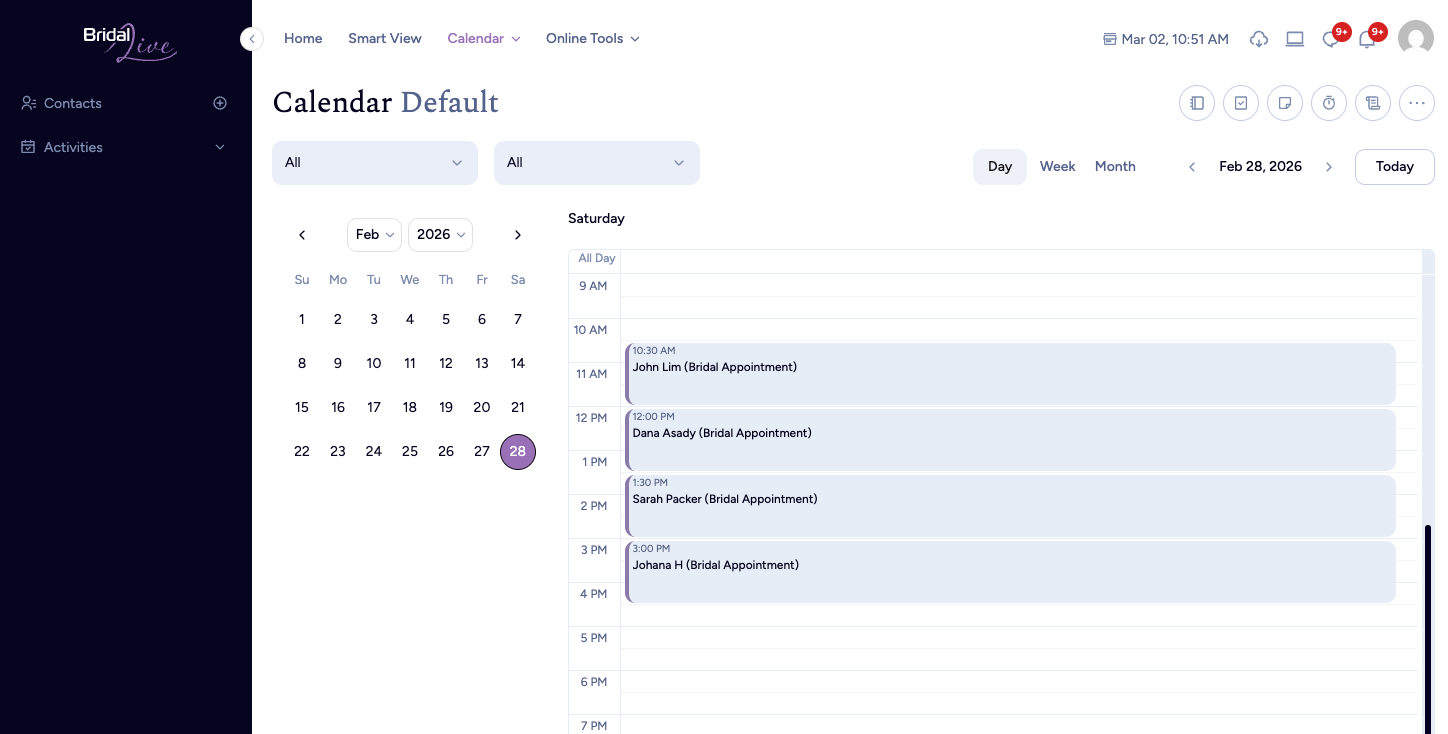Open the notes icon in the calendar toolbar
Viewport: 1448px width, 734px height.
point(1285,103)
